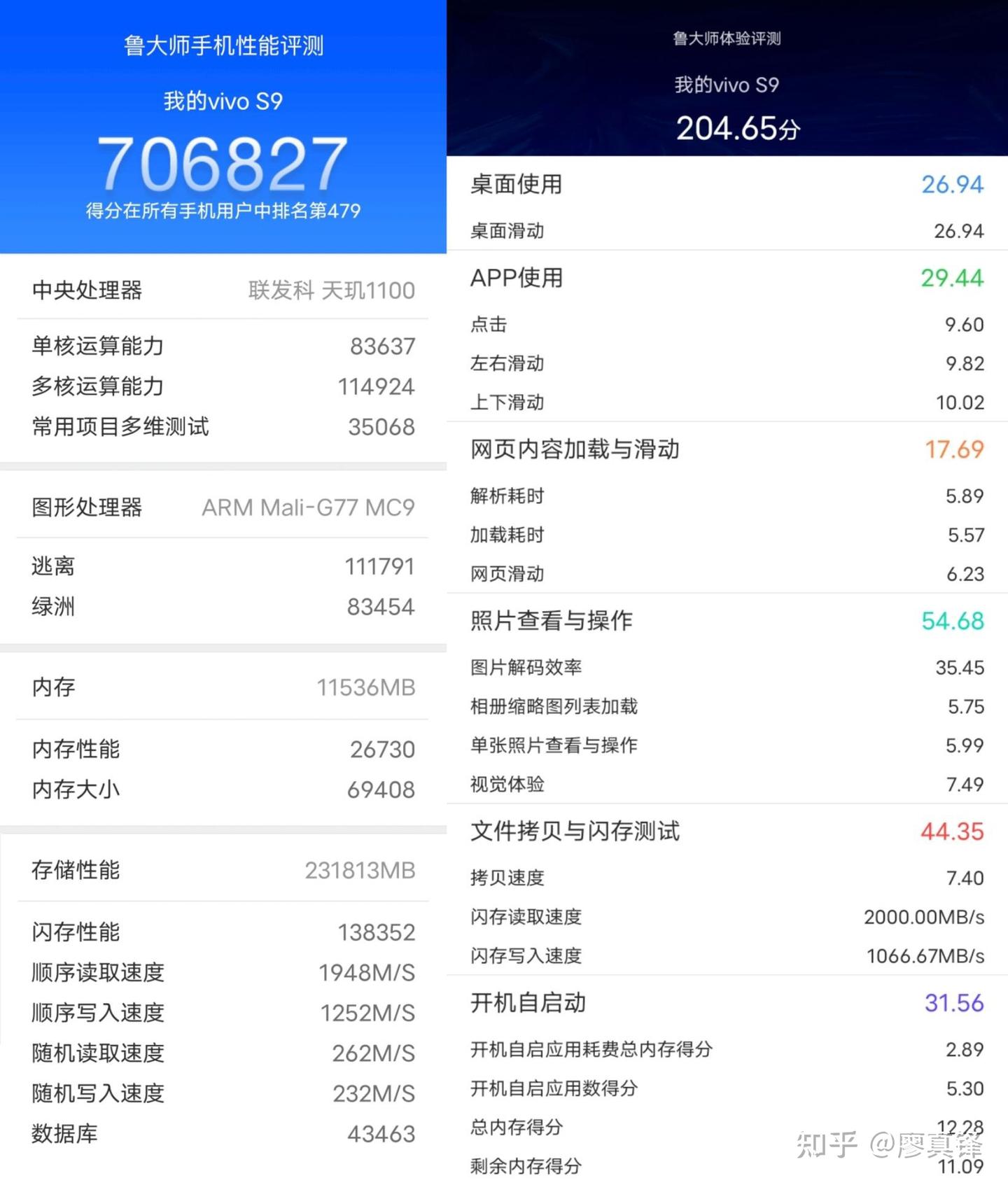
Task: Select the red score "44.35"
Action: [952, 832]
